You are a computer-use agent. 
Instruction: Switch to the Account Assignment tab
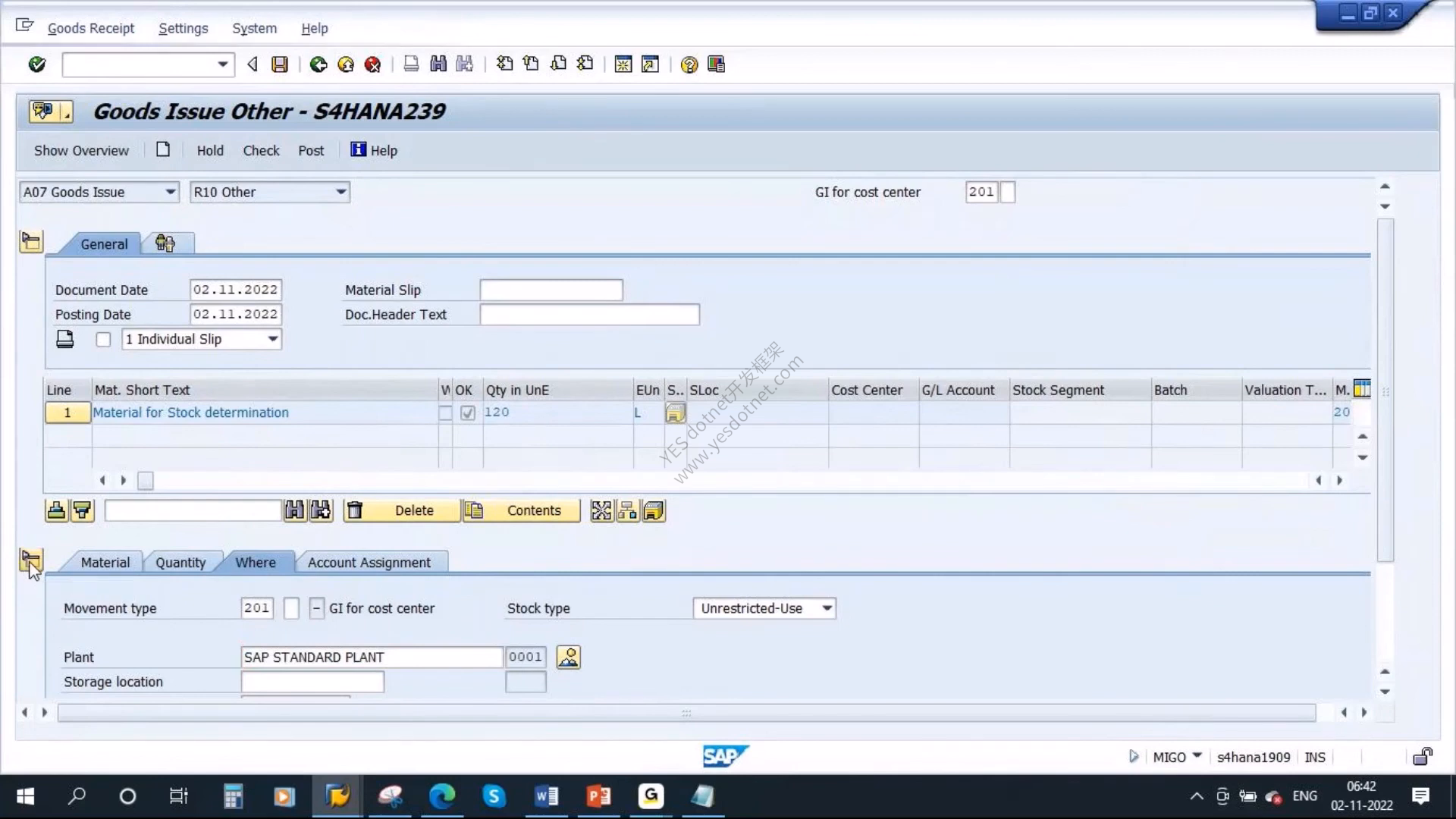pyautogui.click(x=369, y=563)
